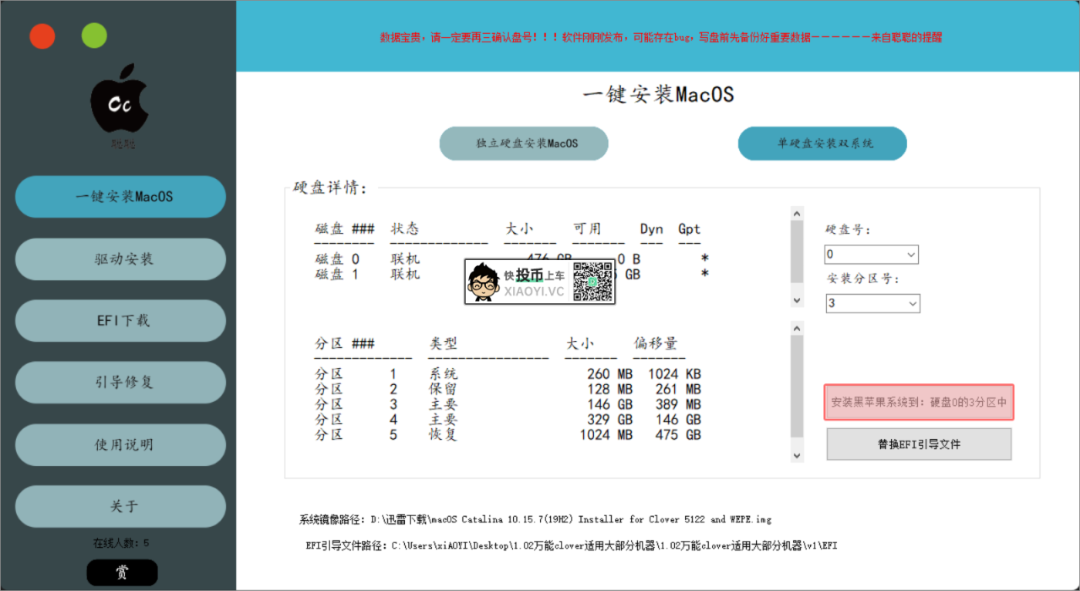
Task: Click the red circle window button
Action: (43, 36)
